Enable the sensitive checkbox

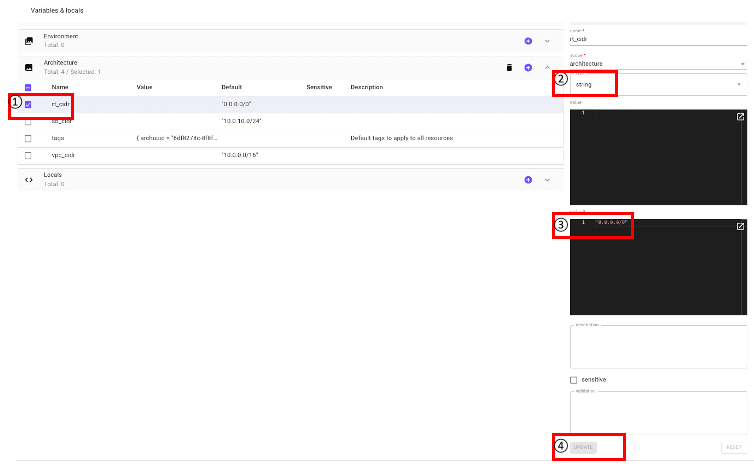coord(573,380)
